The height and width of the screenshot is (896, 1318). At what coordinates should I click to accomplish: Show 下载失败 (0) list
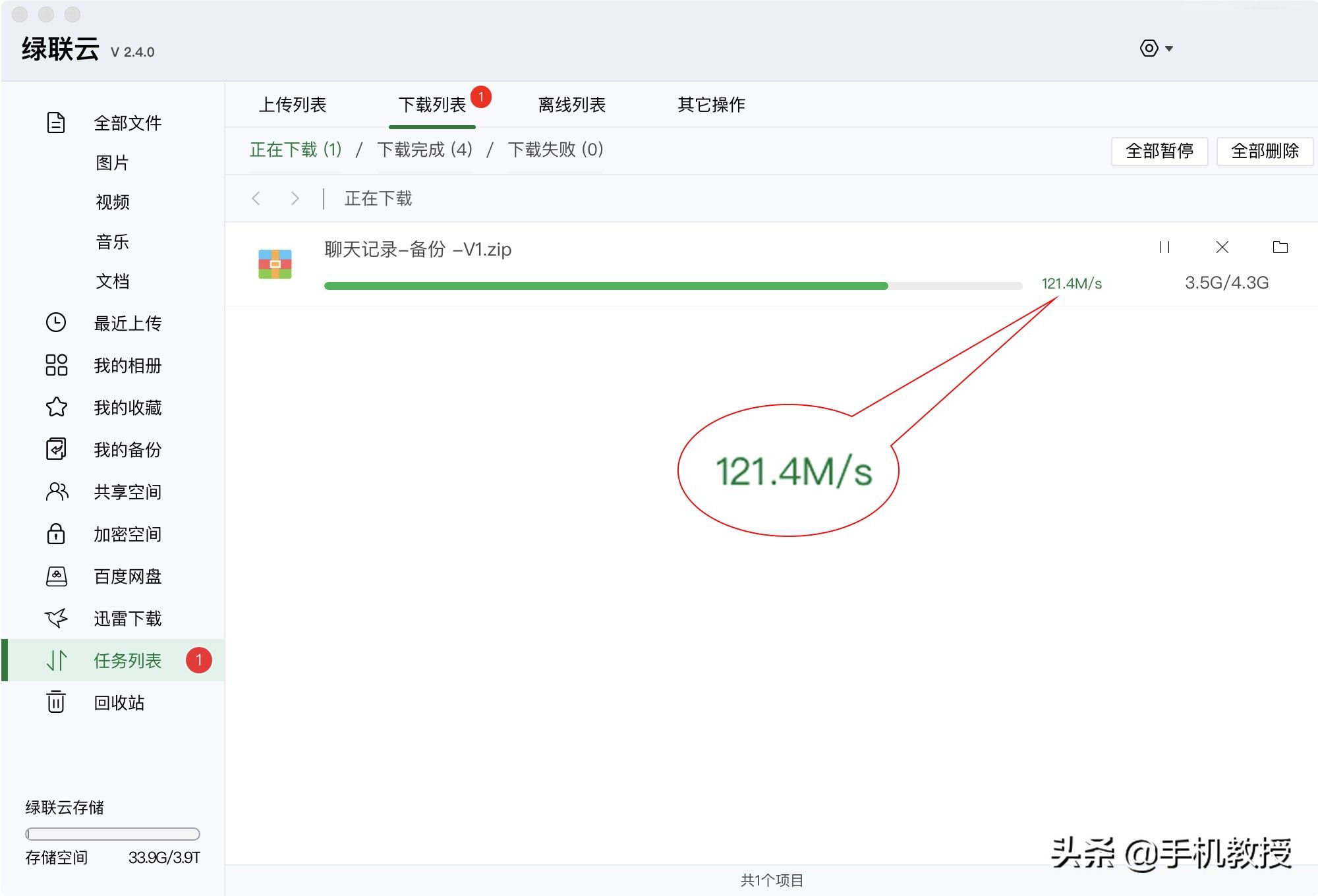click(x=555, y=150)
